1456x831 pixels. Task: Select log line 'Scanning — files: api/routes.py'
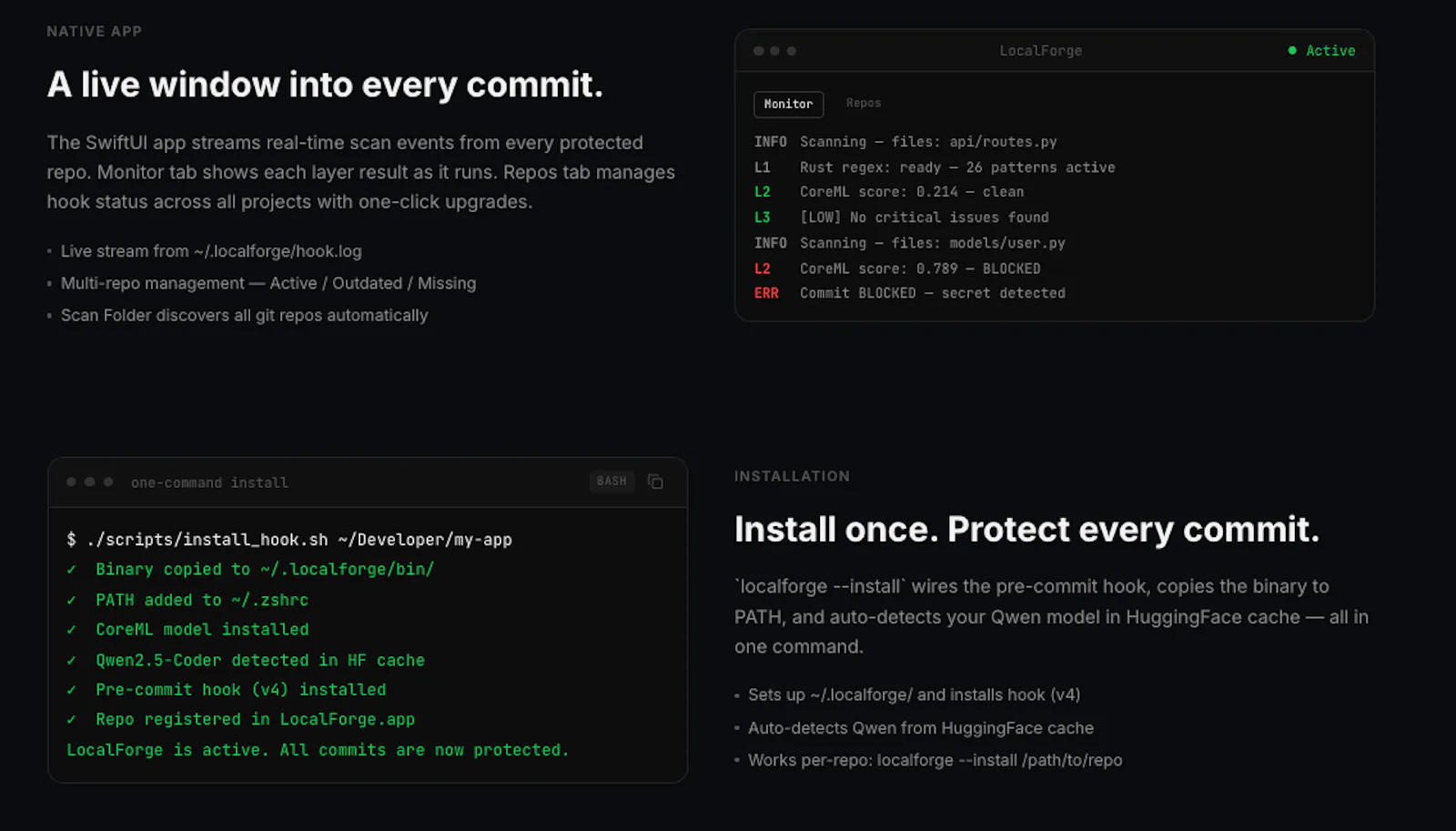(928, 142)
